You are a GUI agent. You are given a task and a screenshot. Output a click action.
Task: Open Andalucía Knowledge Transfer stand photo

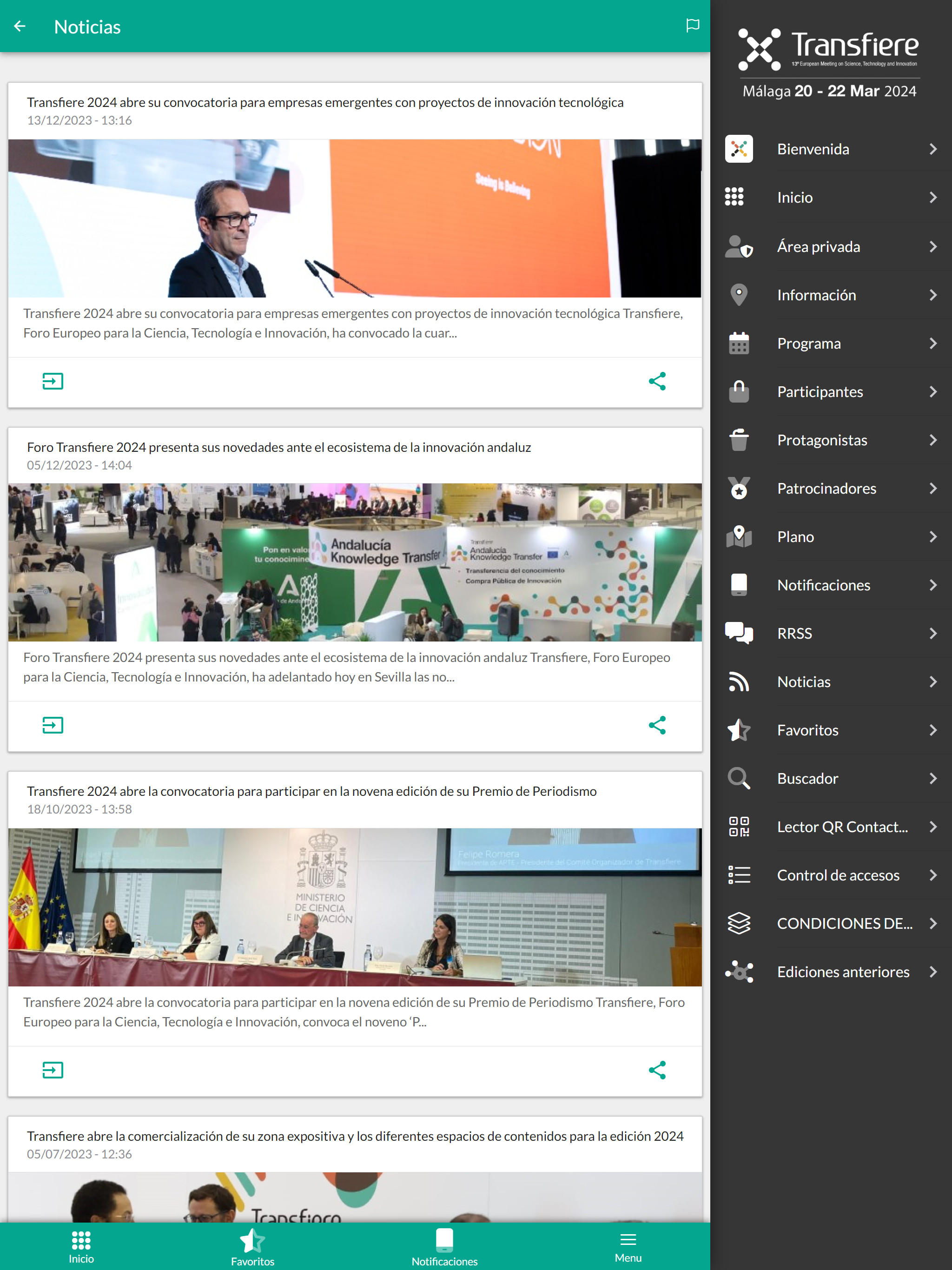(x=355, y=562)
